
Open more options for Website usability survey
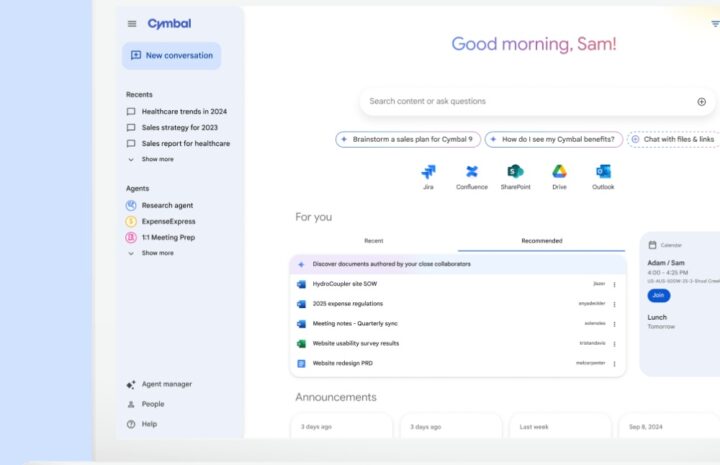[614, 344]
